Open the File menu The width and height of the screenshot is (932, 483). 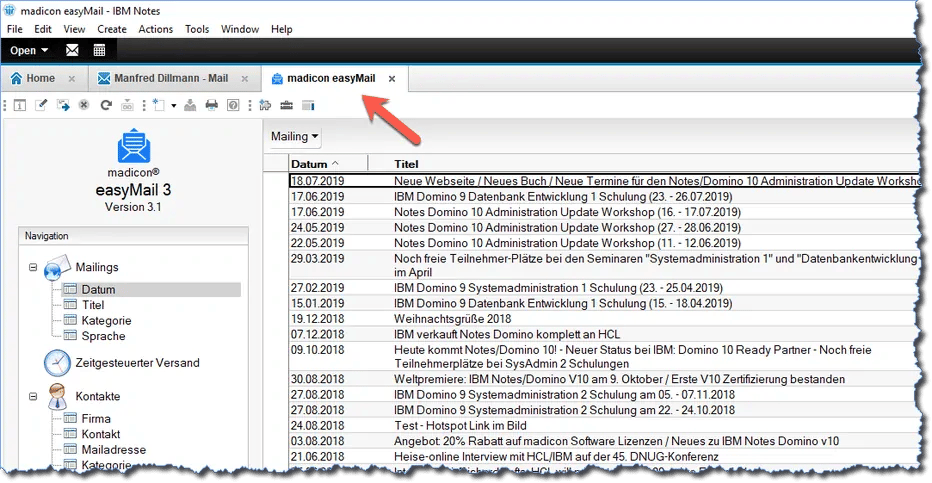(15, 29)
